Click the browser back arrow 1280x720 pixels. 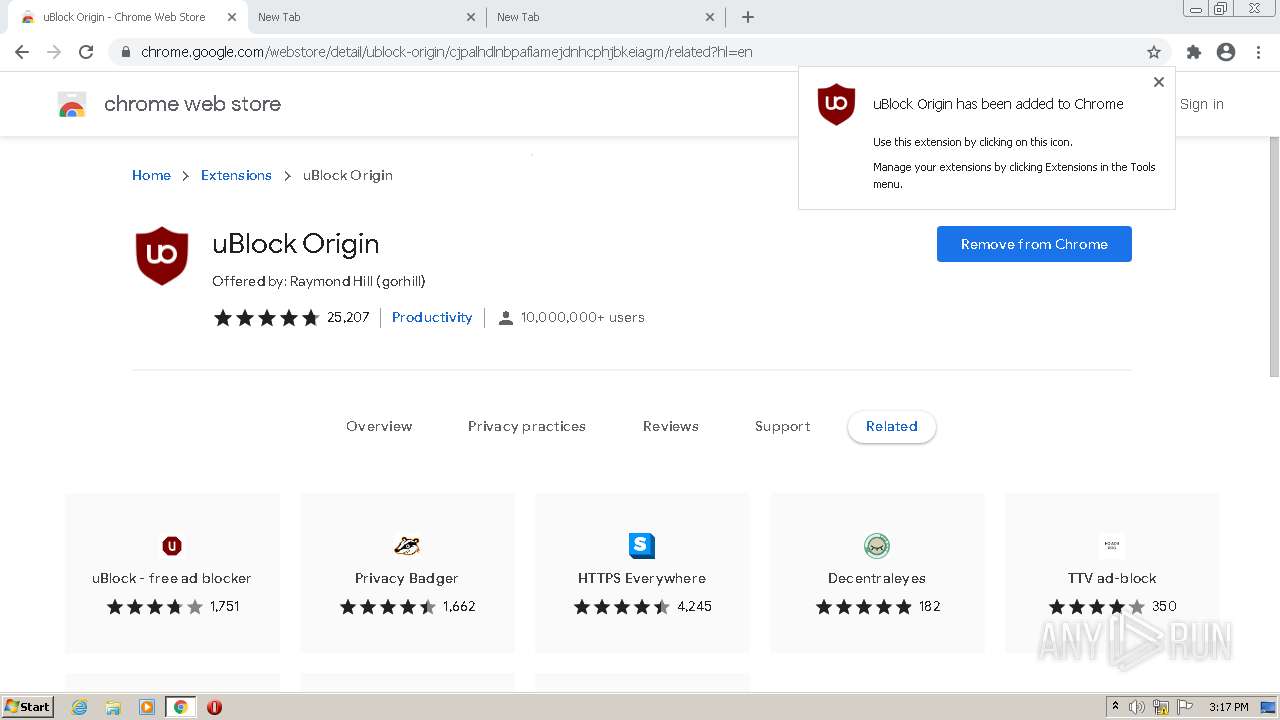(22, 52)
